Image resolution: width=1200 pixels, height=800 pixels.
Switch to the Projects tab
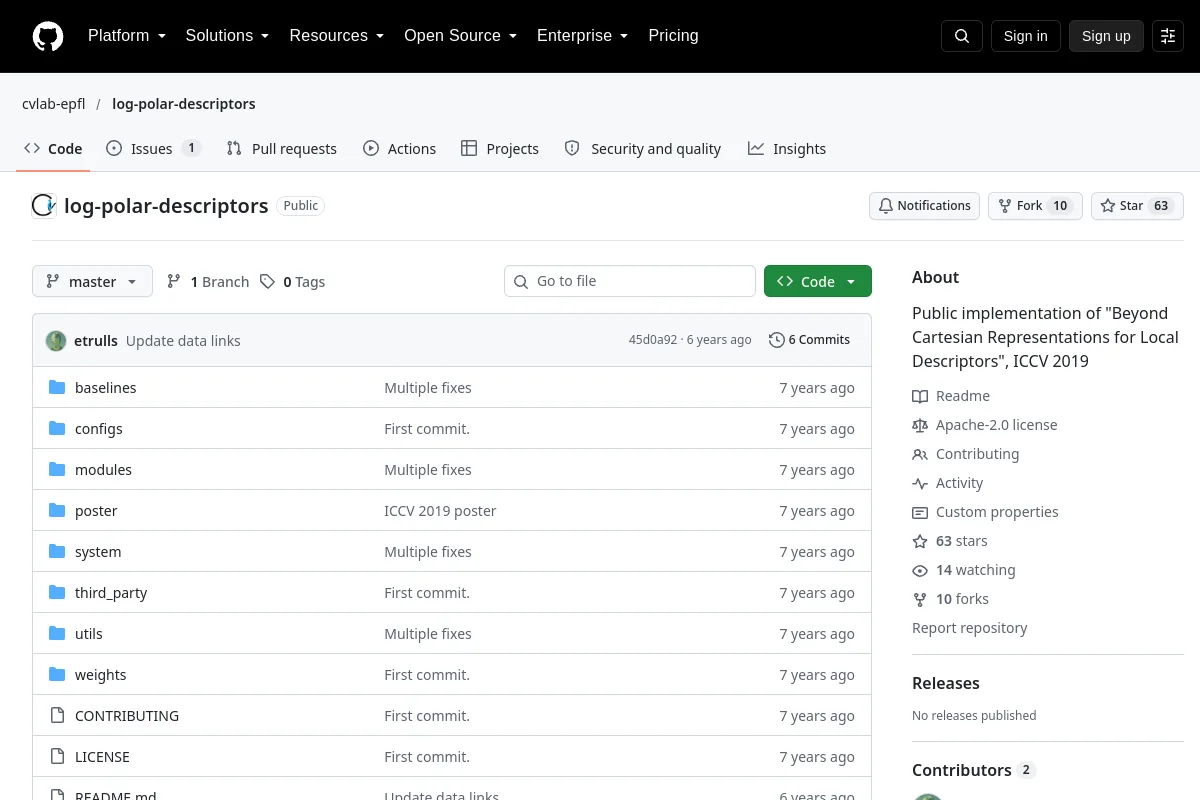click(x=500, y=149)
